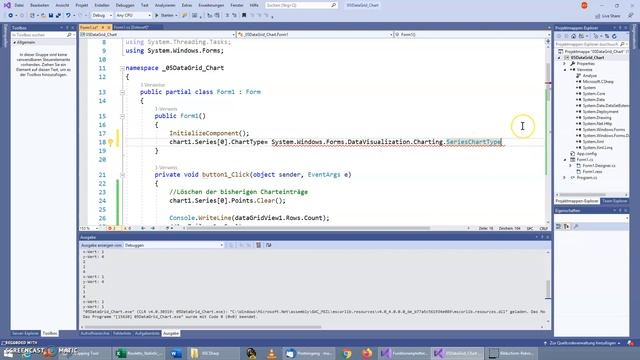Close the Form1.cs editor tab
This screenshot has width=640, height=360.
(x=109, y=27)
